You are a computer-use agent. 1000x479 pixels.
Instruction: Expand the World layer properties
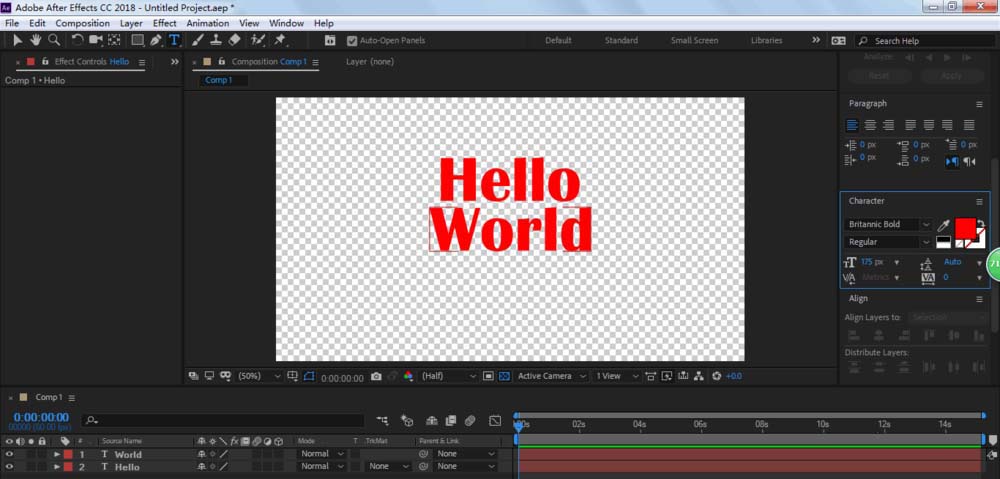[55, 454]
